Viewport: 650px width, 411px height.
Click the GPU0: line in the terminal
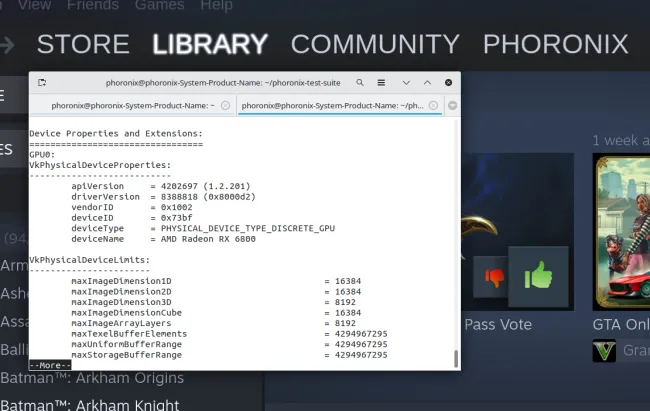(x=42, y=154)
